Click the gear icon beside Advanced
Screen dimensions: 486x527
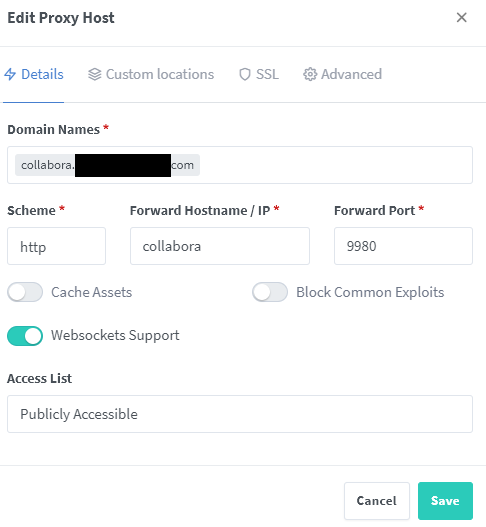[310, 74]
